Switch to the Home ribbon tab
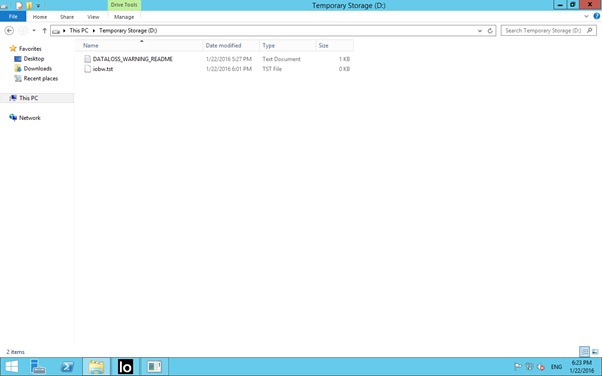Image resolution: width=602 pixels, height=376 pixels. click(x=40, y=17)
